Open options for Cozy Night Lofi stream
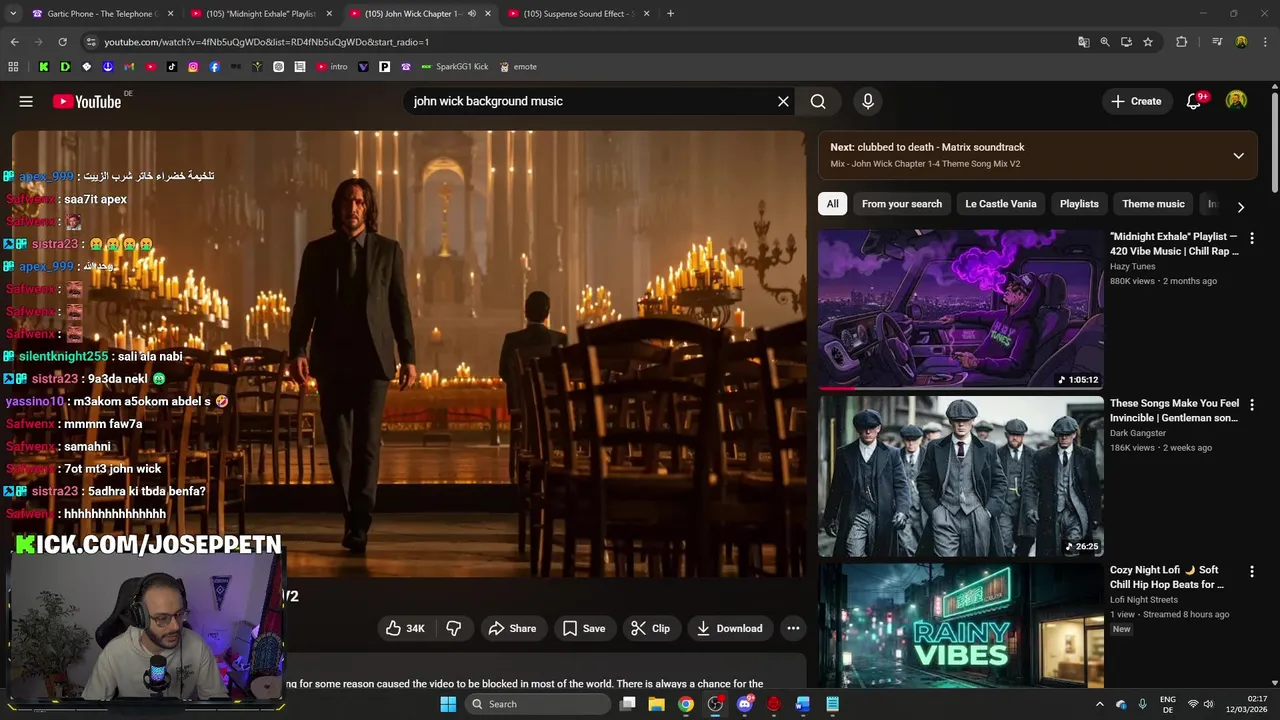Viewport: 1280px width, 720px height. click(x=1251, y=571)
